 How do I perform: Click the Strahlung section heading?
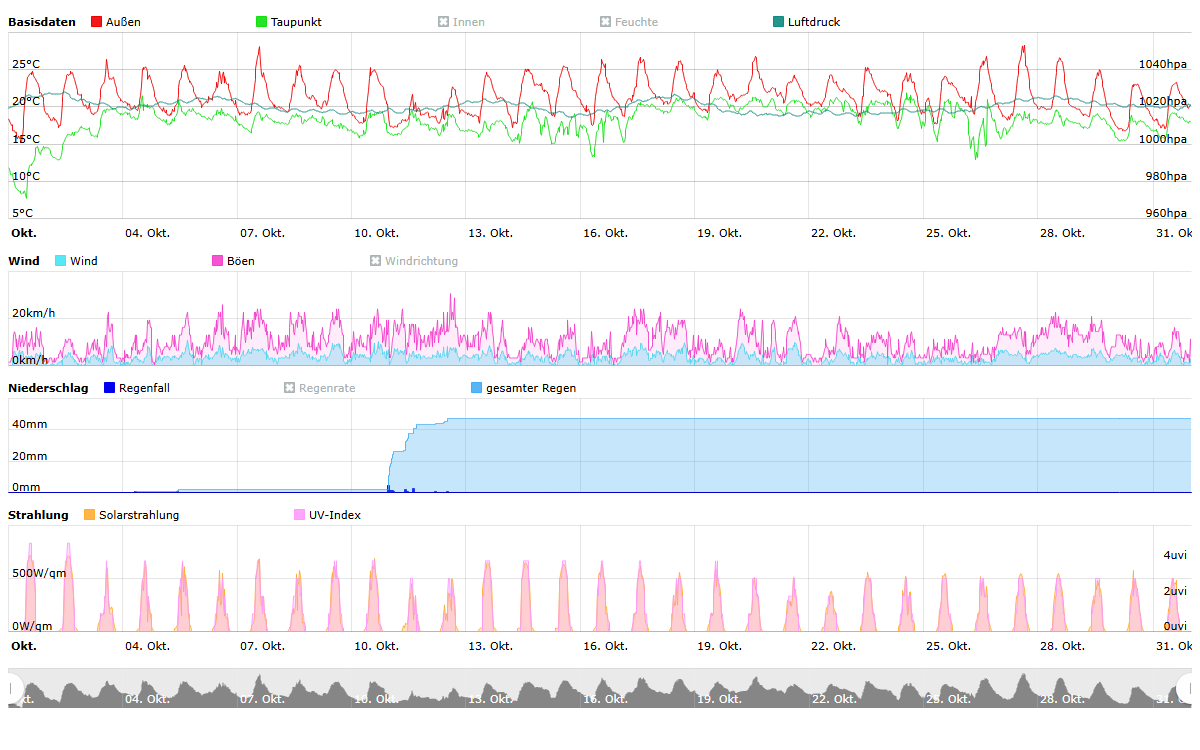click(38, 515)
